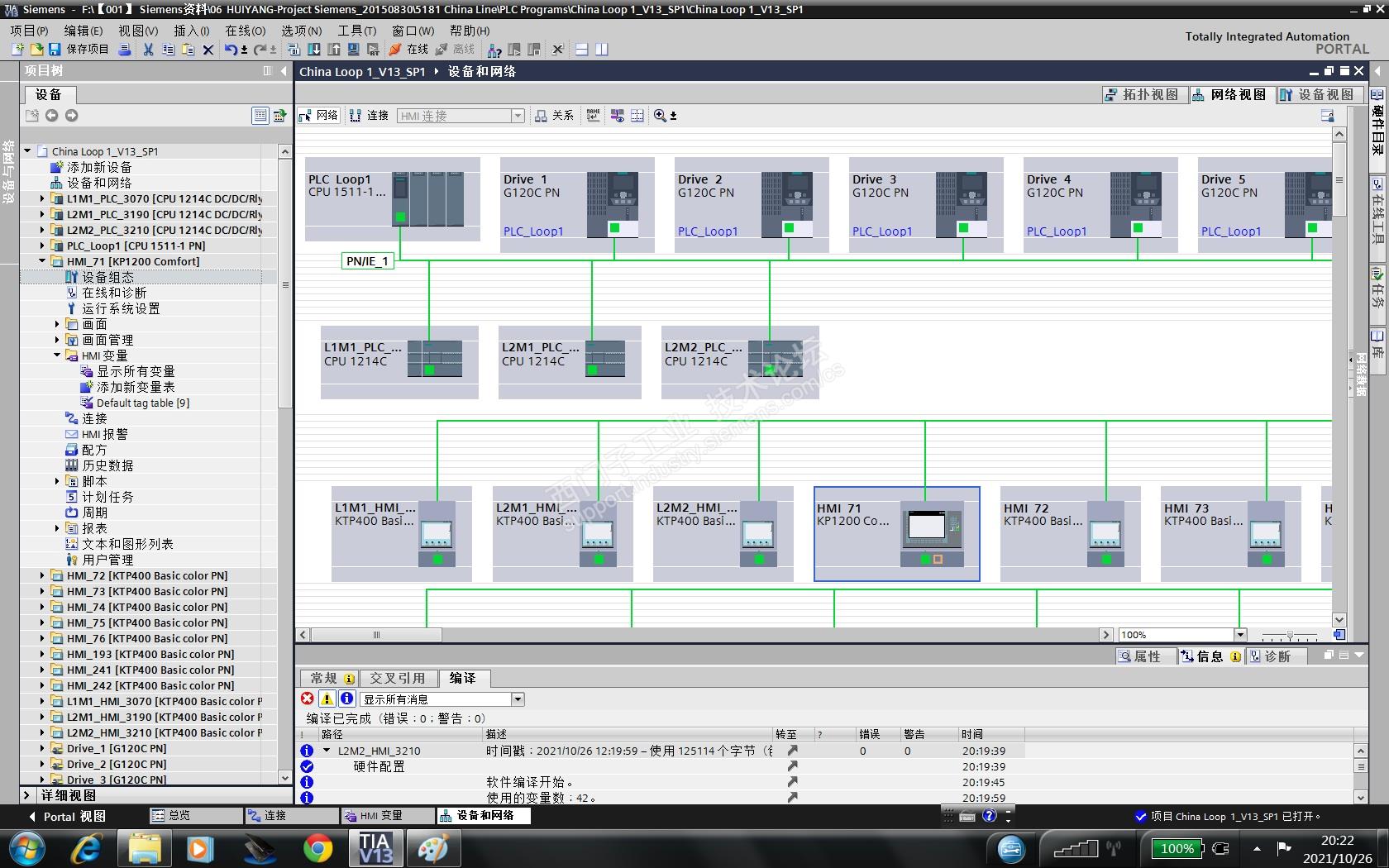The width and height of the screenshot is (1389, 868).
Task: Toggle the warning messages filter
Action: click(327, 699)
